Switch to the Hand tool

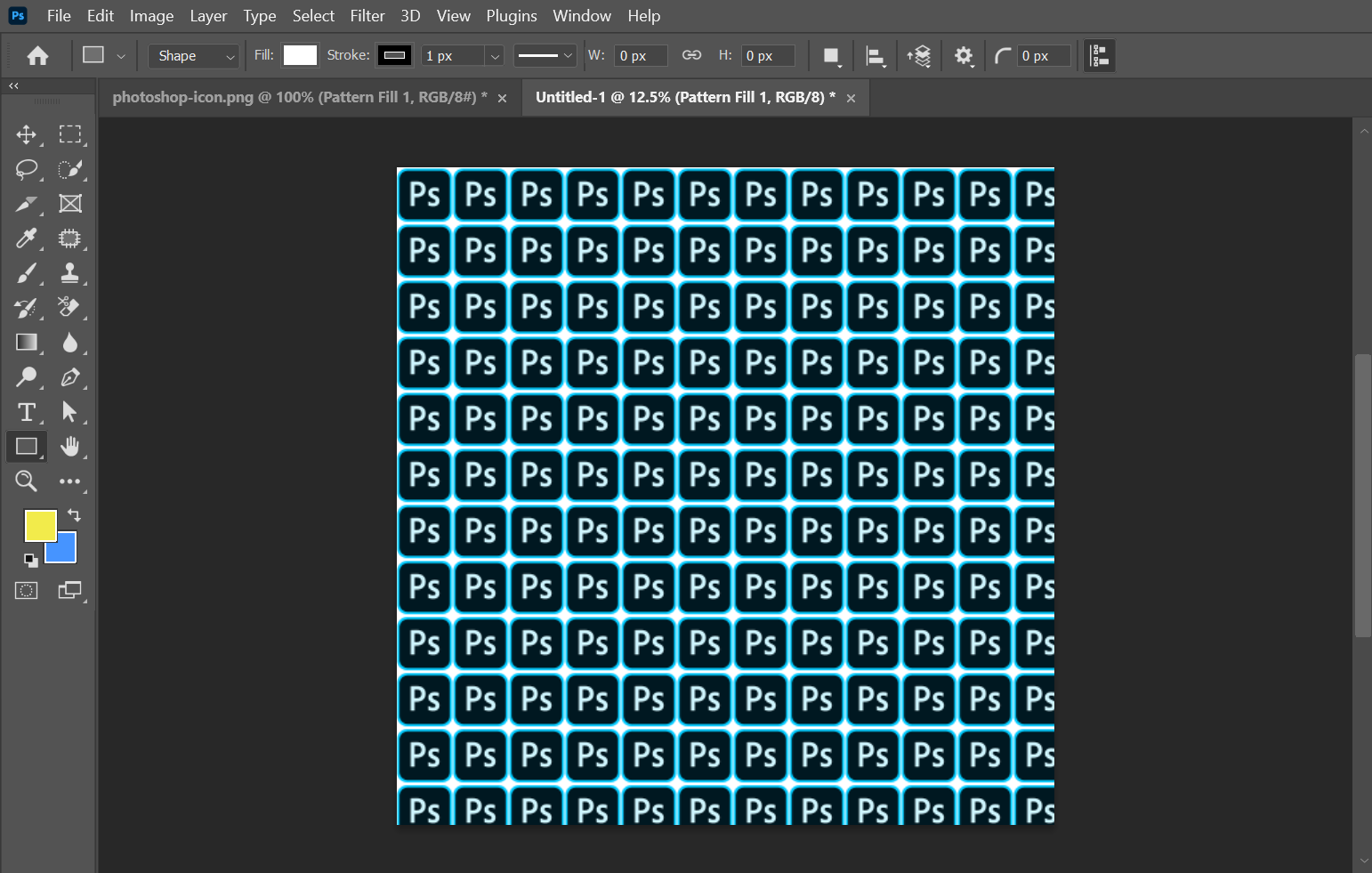coord(69,447)
